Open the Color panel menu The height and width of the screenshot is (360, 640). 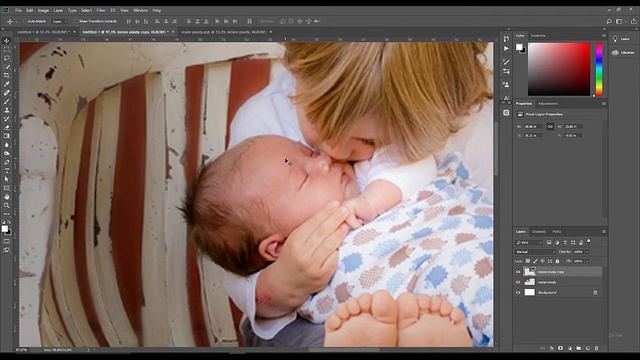coord(604,36)
